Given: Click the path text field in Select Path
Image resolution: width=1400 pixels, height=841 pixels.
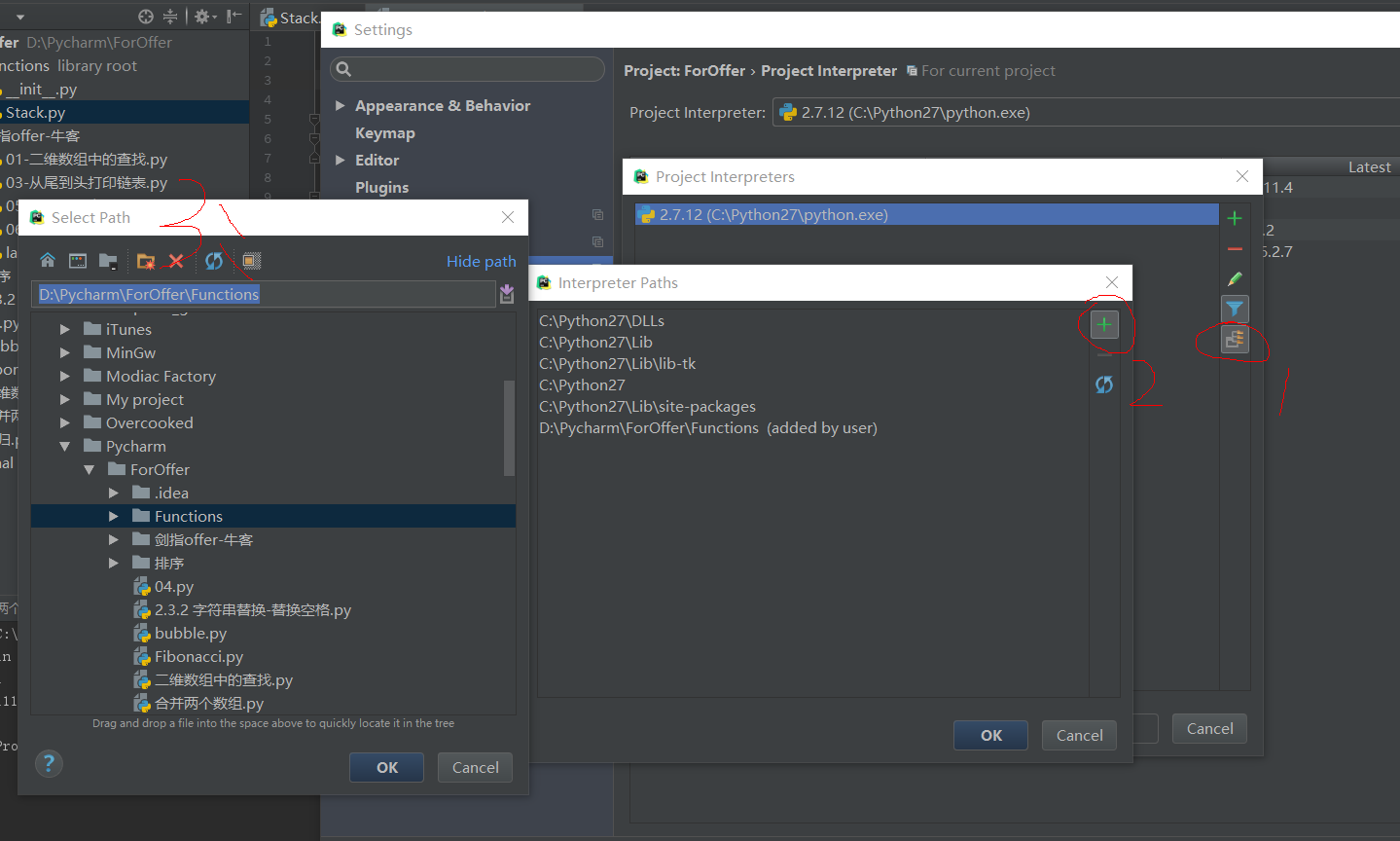Looking at the screenshot, I should point(265,294).
